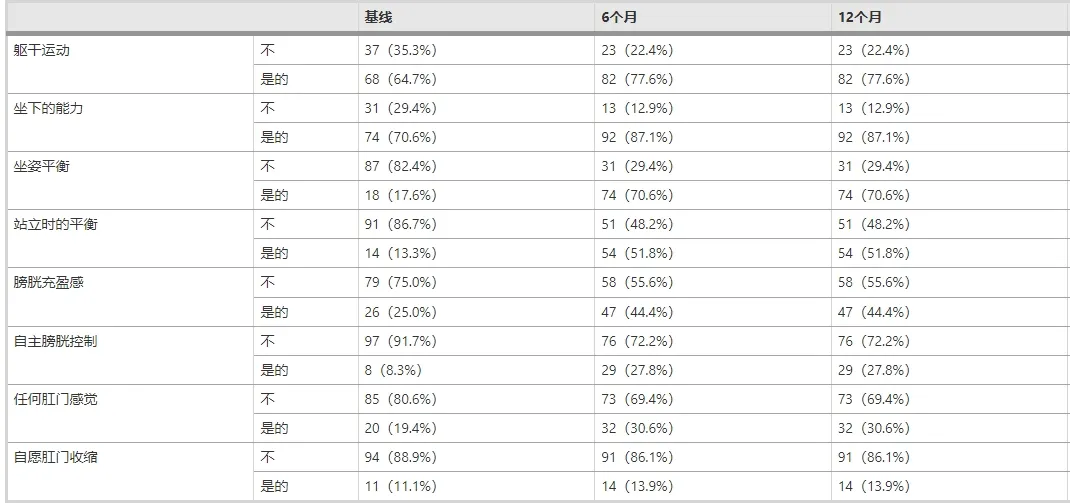The image size is (1070, 503).
Task: Select the 站立时的平衡 row label
Action: tap(55, 224)
